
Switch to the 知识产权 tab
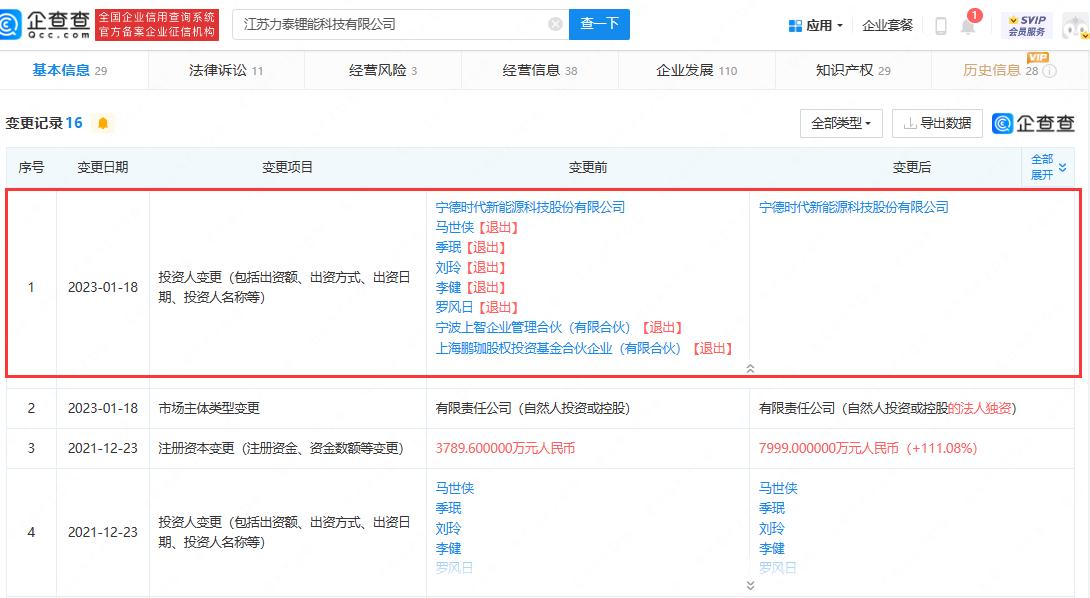point(853,70)
